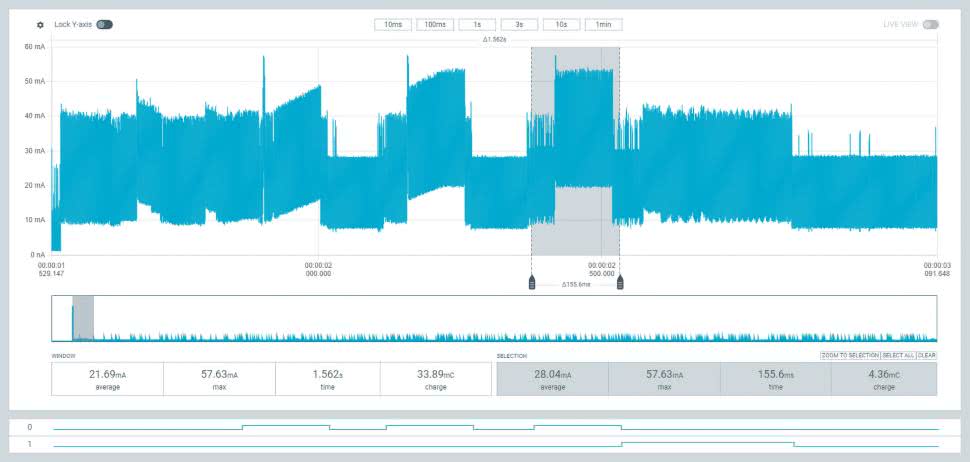Image resolution: width=970 pixels, height=462 pixels.
Task: Click the gray minimap window region
Action: click(x=83, y=316)
